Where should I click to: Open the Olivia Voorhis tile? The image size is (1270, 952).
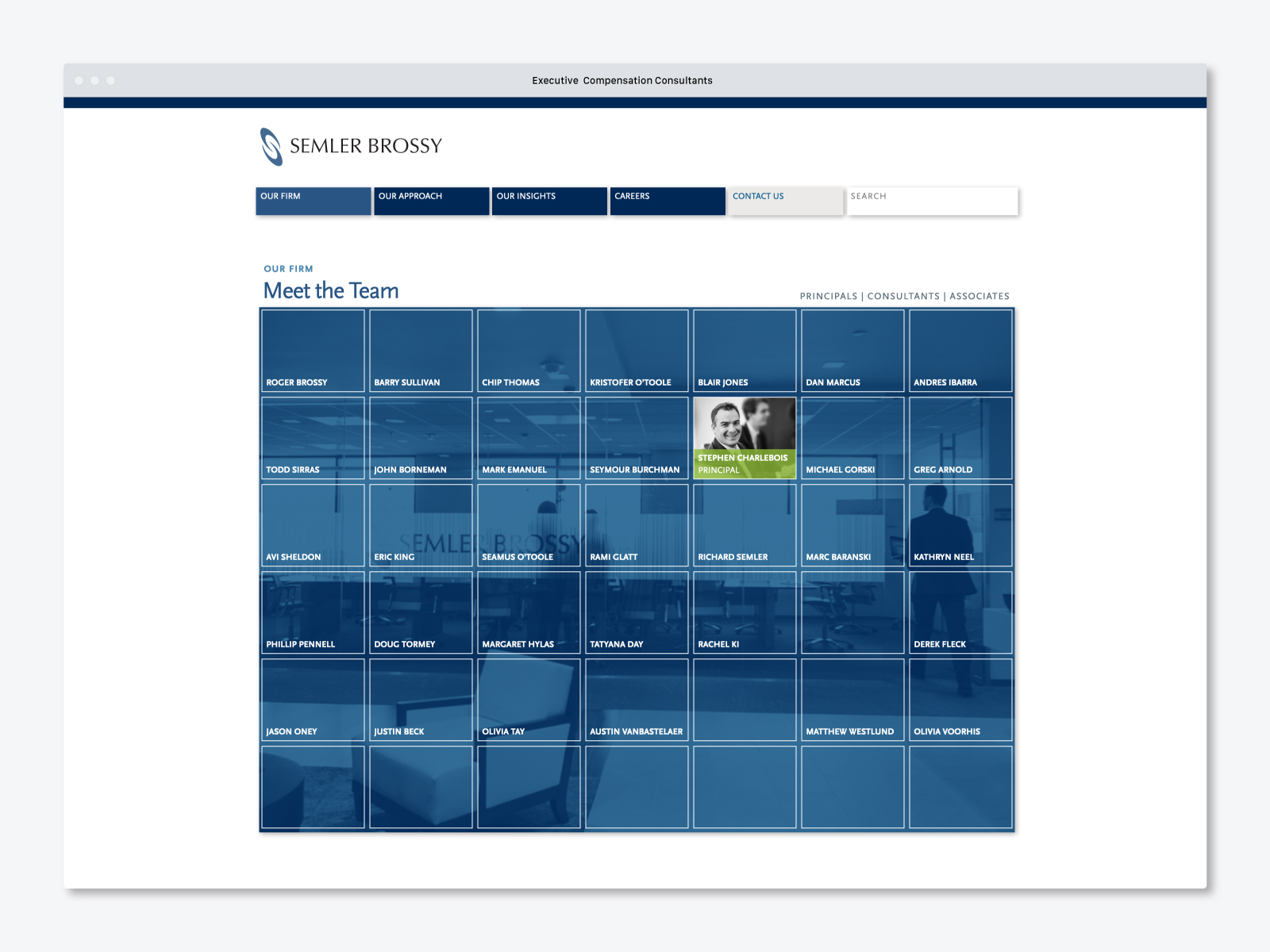[x=960, y=700]
